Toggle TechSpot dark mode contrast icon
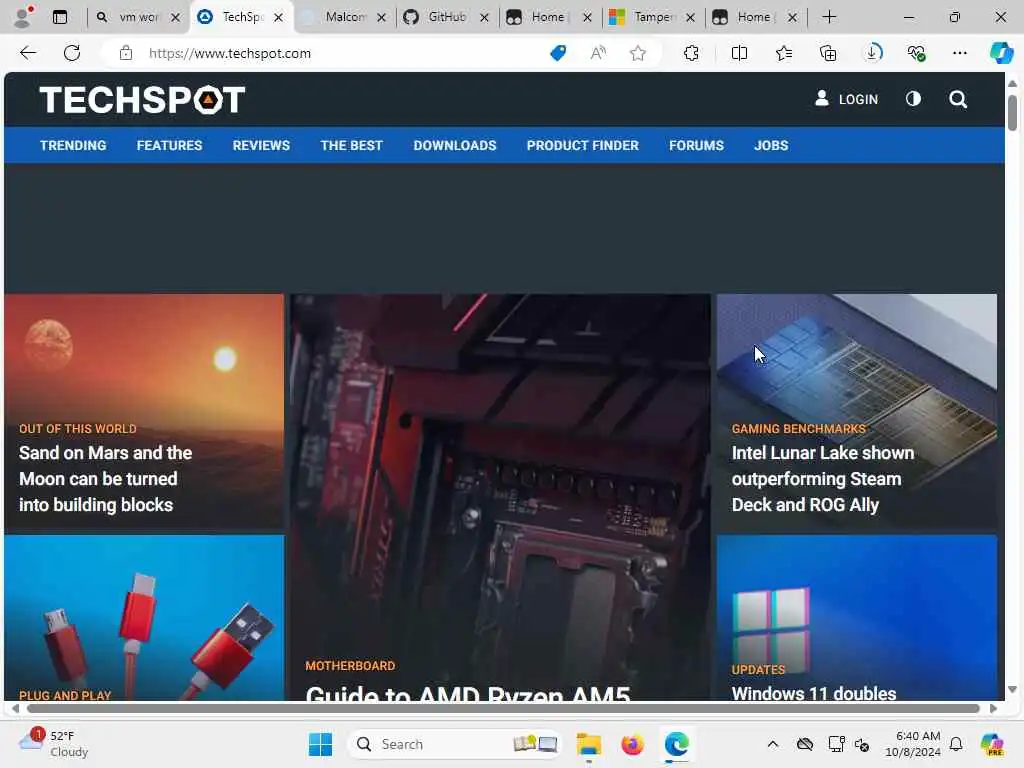This screenshot has width=1024, height=768. point(913,99)
